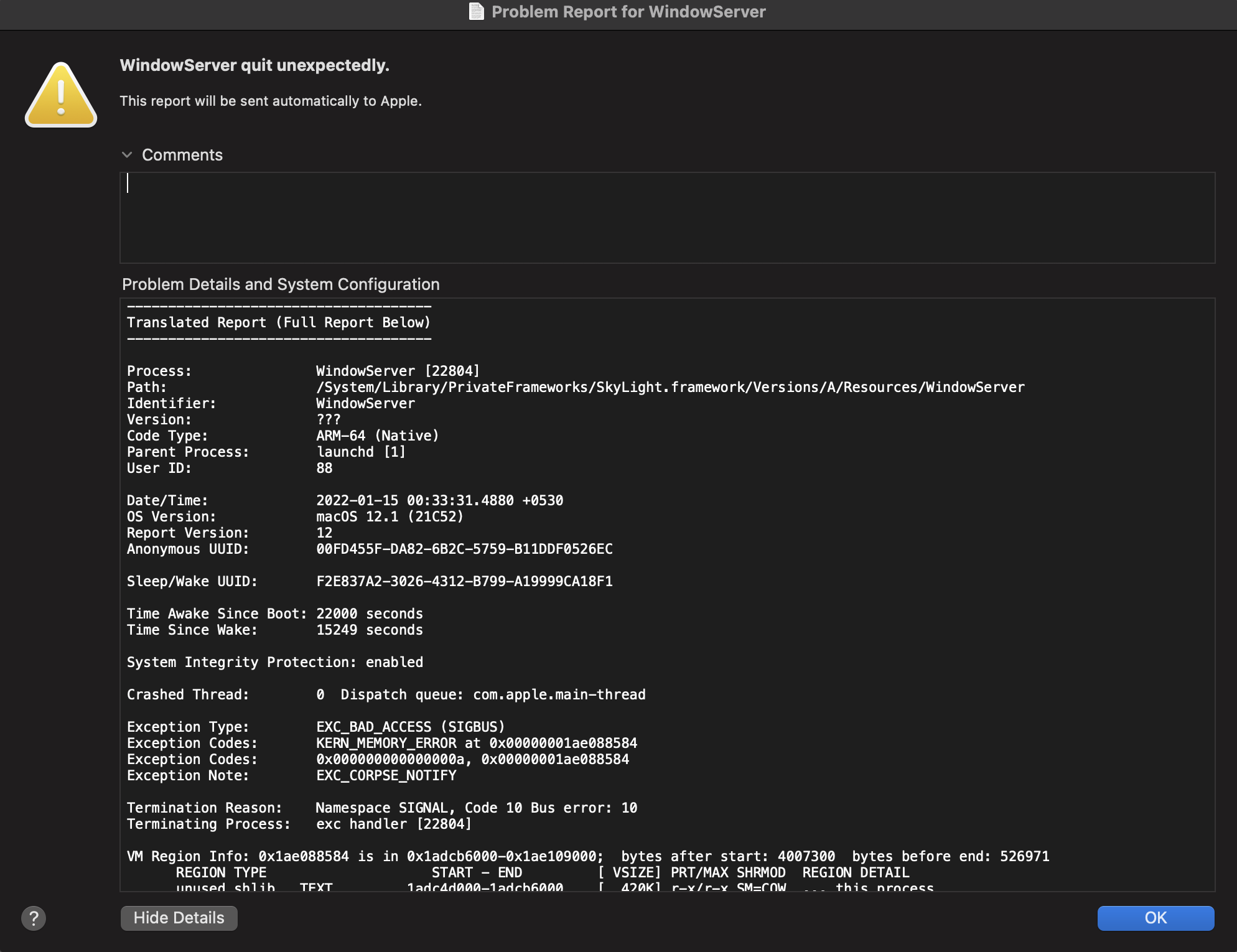
Task: Click the Termination Reason line
Action: [381, 808]
